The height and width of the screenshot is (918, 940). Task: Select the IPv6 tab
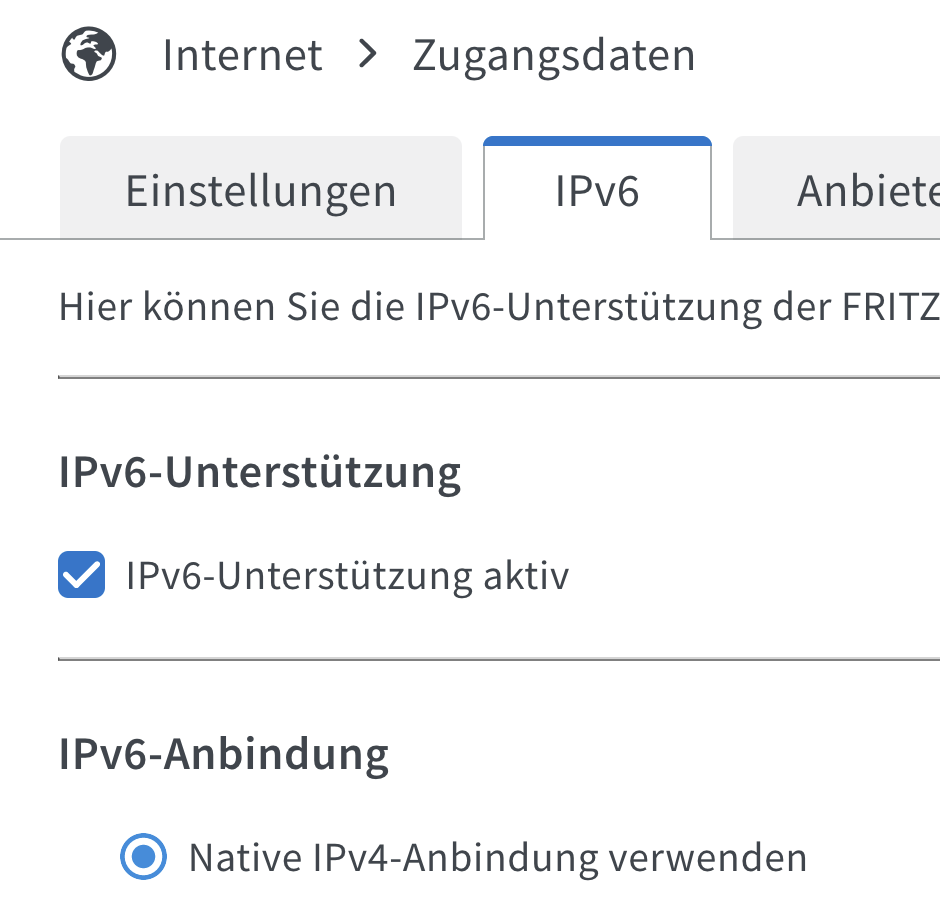point(597,190)
